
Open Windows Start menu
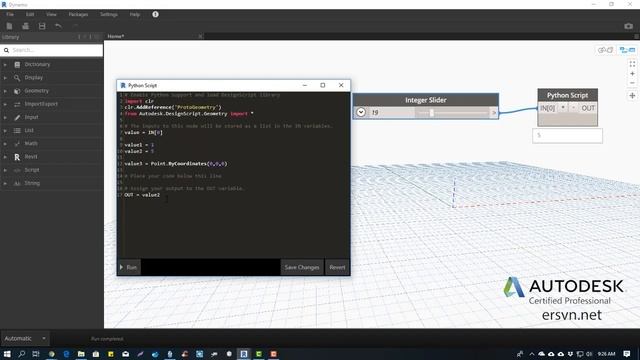click(x=7, y=354)
